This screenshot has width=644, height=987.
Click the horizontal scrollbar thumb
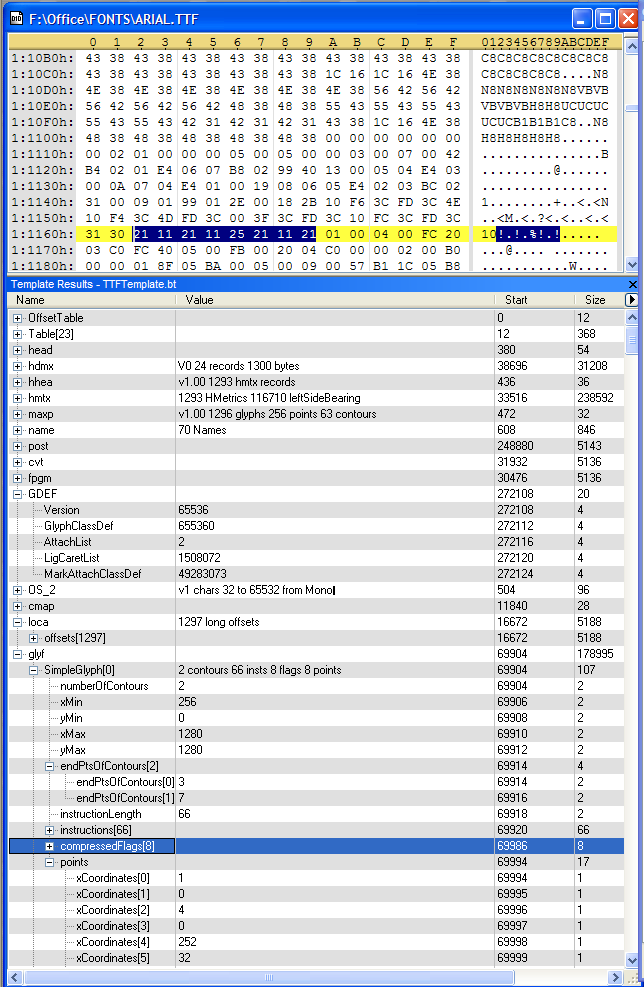pos(269,978)
